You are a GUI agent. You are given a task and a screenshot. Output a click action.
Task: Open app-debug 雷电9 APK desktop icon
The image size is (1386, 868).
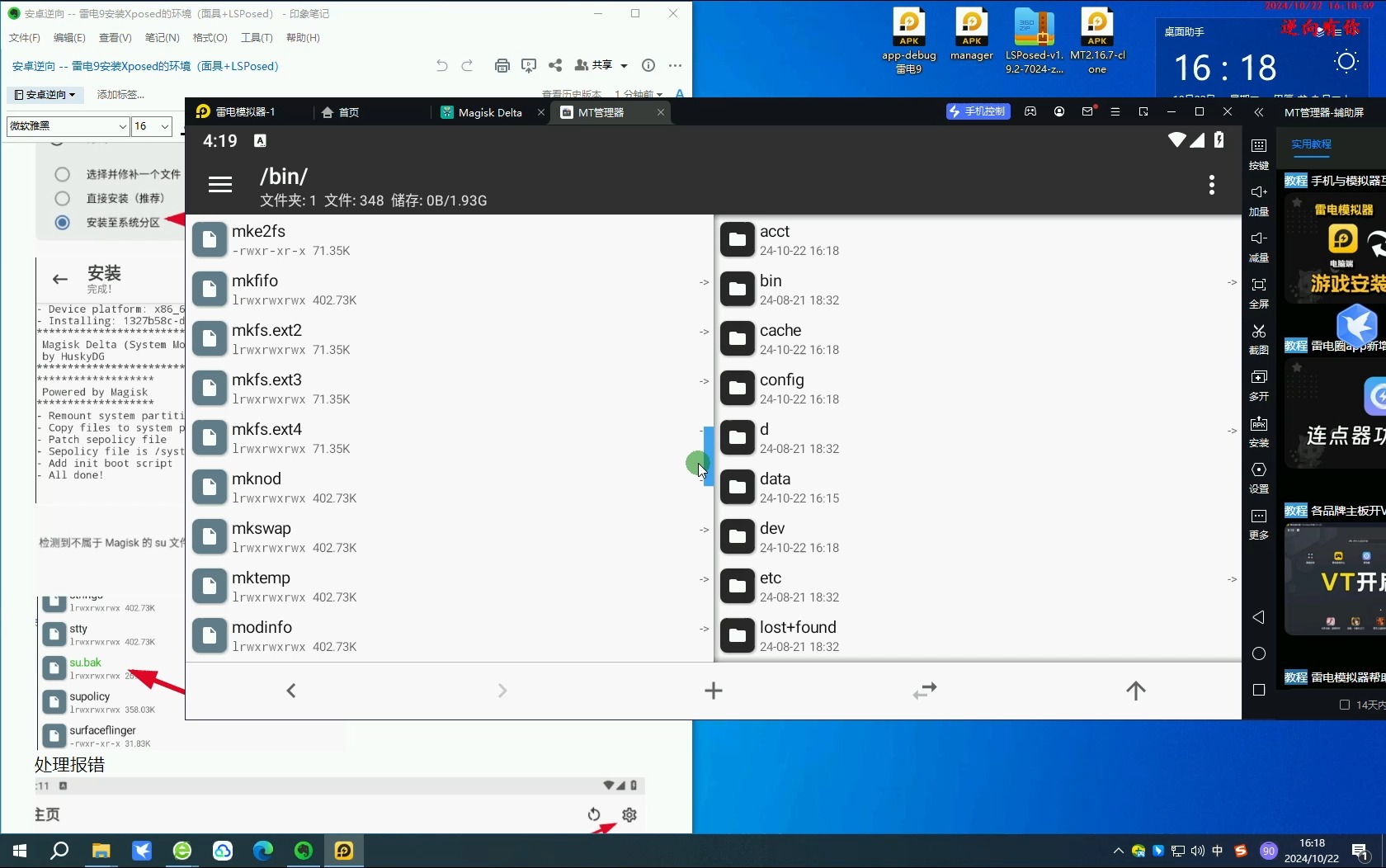point(909,41)
